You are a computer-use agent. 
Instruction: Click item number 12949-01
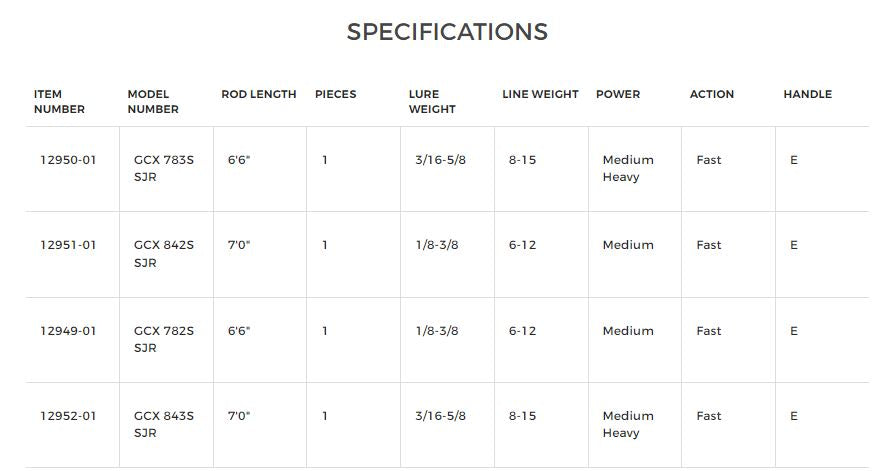[x=68, y=331]
